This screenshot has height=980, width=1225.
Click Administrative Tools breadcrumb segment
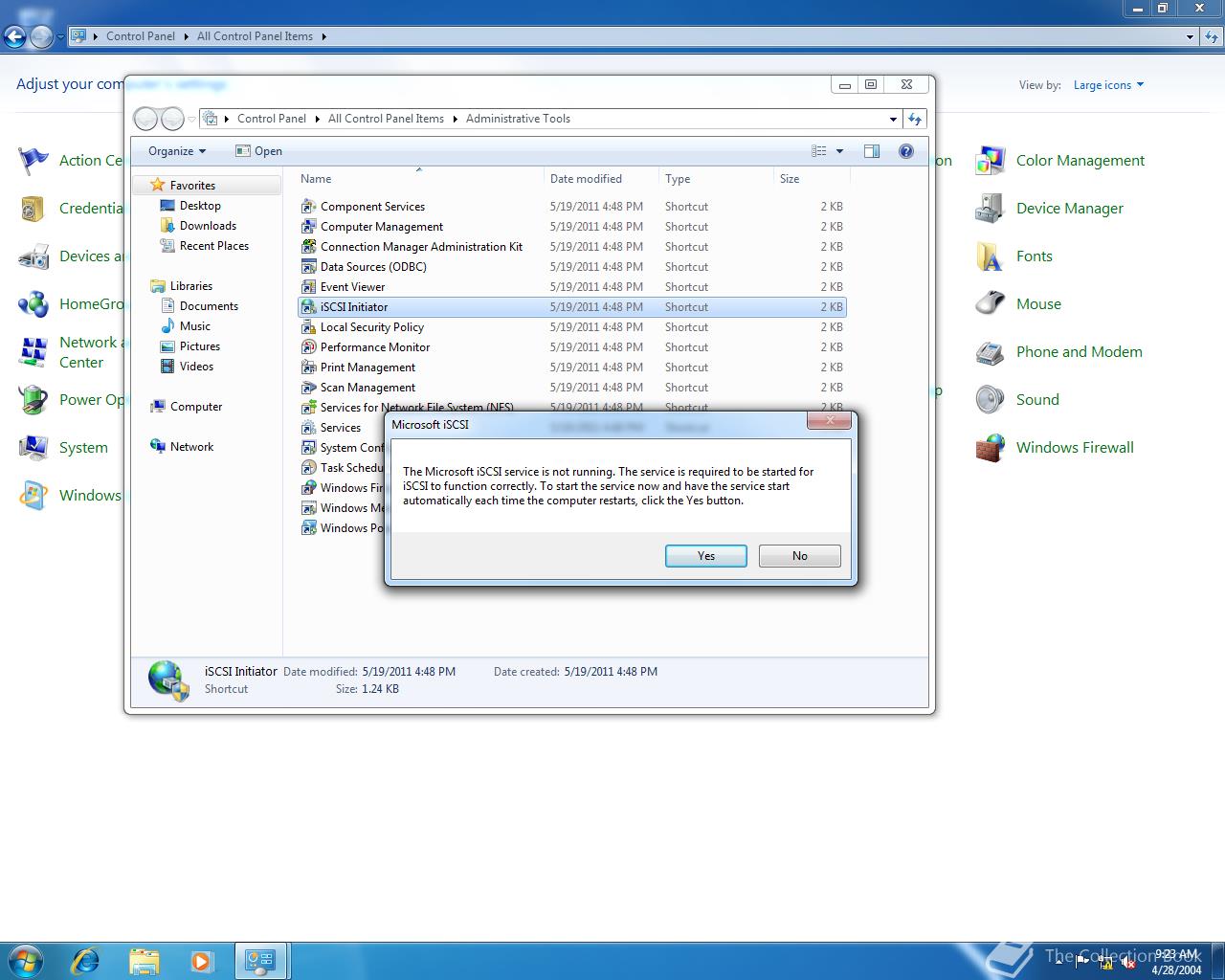[x=518, y=119]
